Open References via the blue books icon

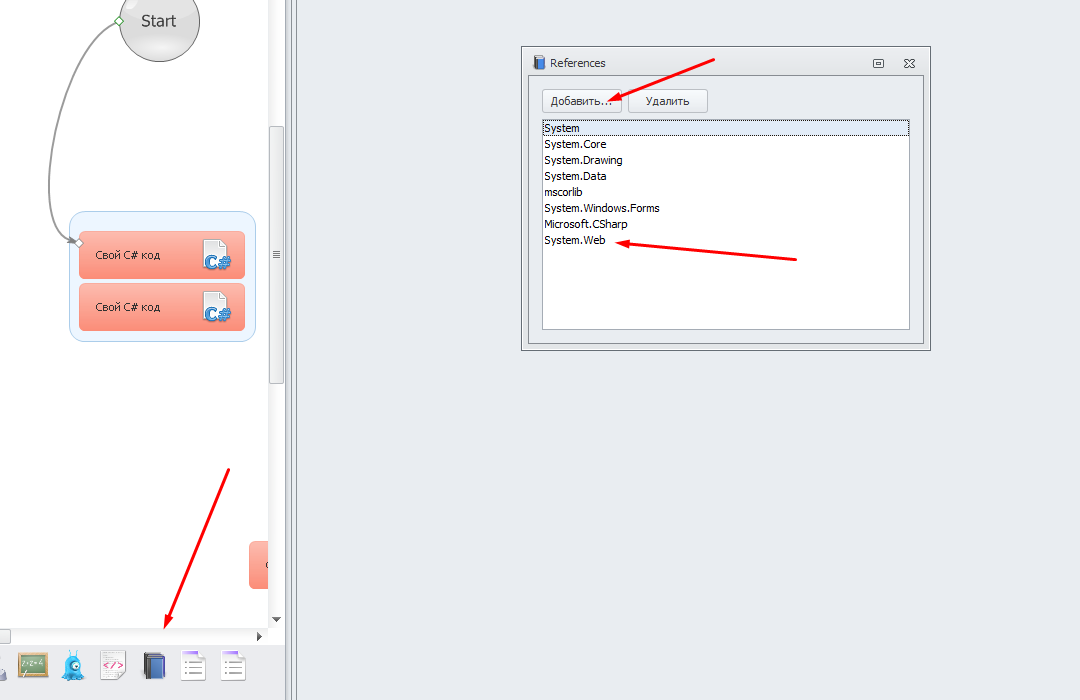[154, 666]
